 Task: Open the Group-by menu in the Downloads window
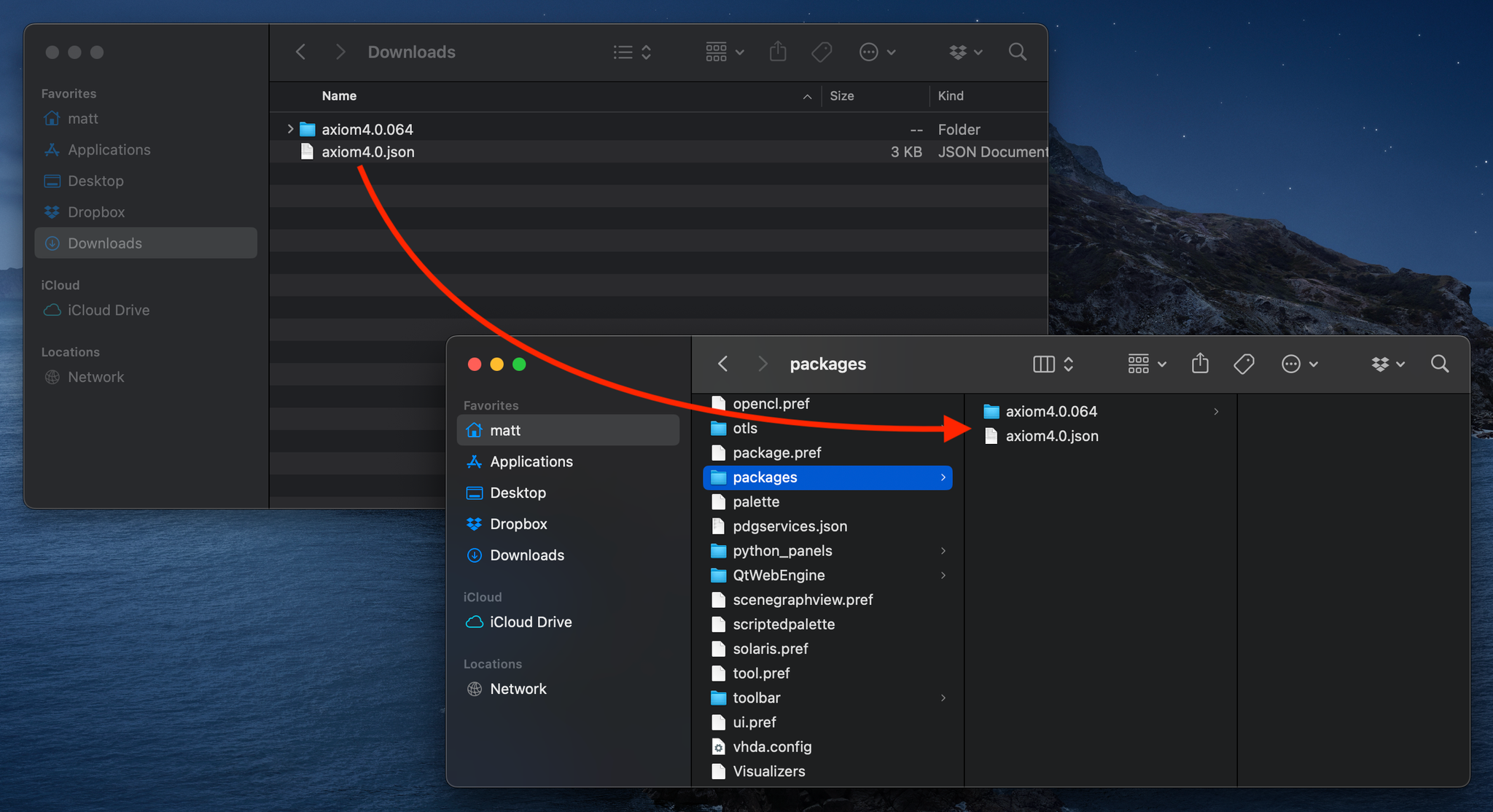(x=725, y=52)
